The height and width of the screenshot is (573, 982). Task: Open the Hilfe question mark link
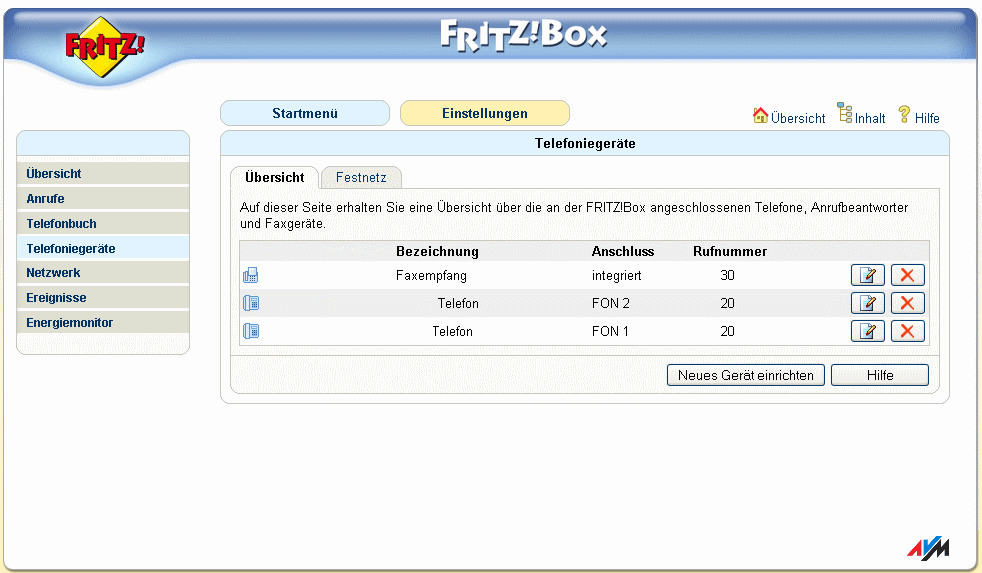919,116
